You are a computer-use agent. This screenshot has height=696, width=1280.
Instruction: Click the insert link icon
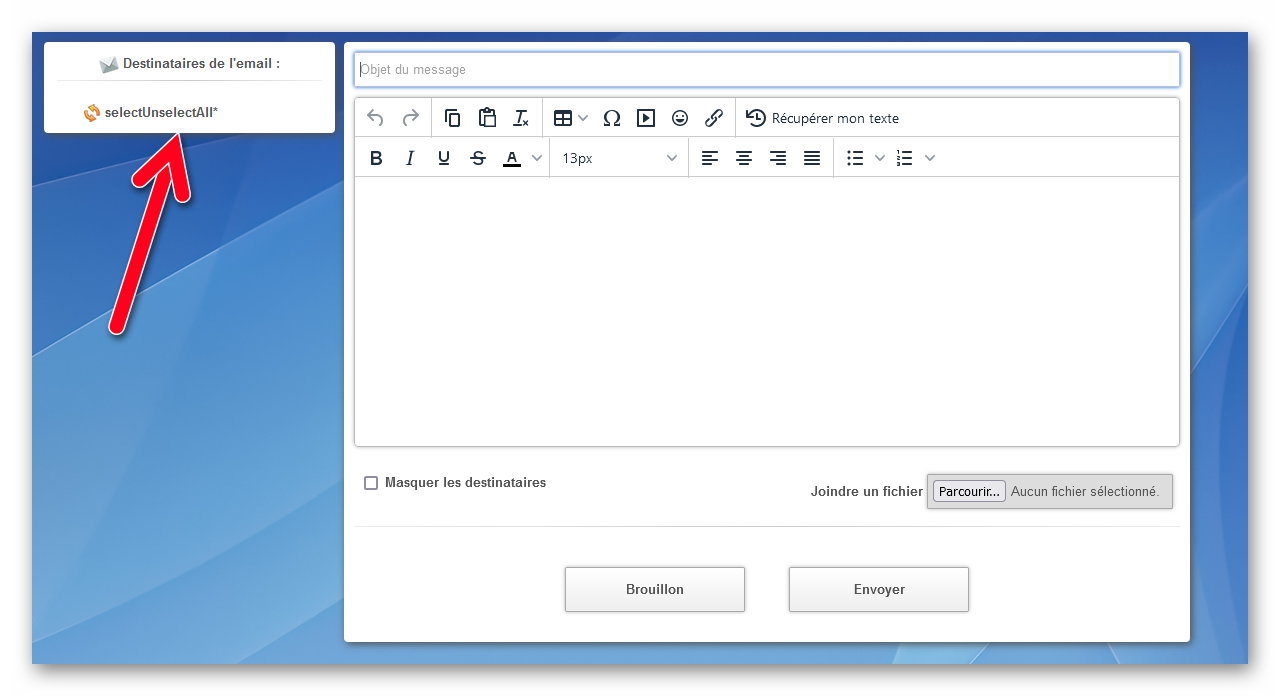(714, 118)
